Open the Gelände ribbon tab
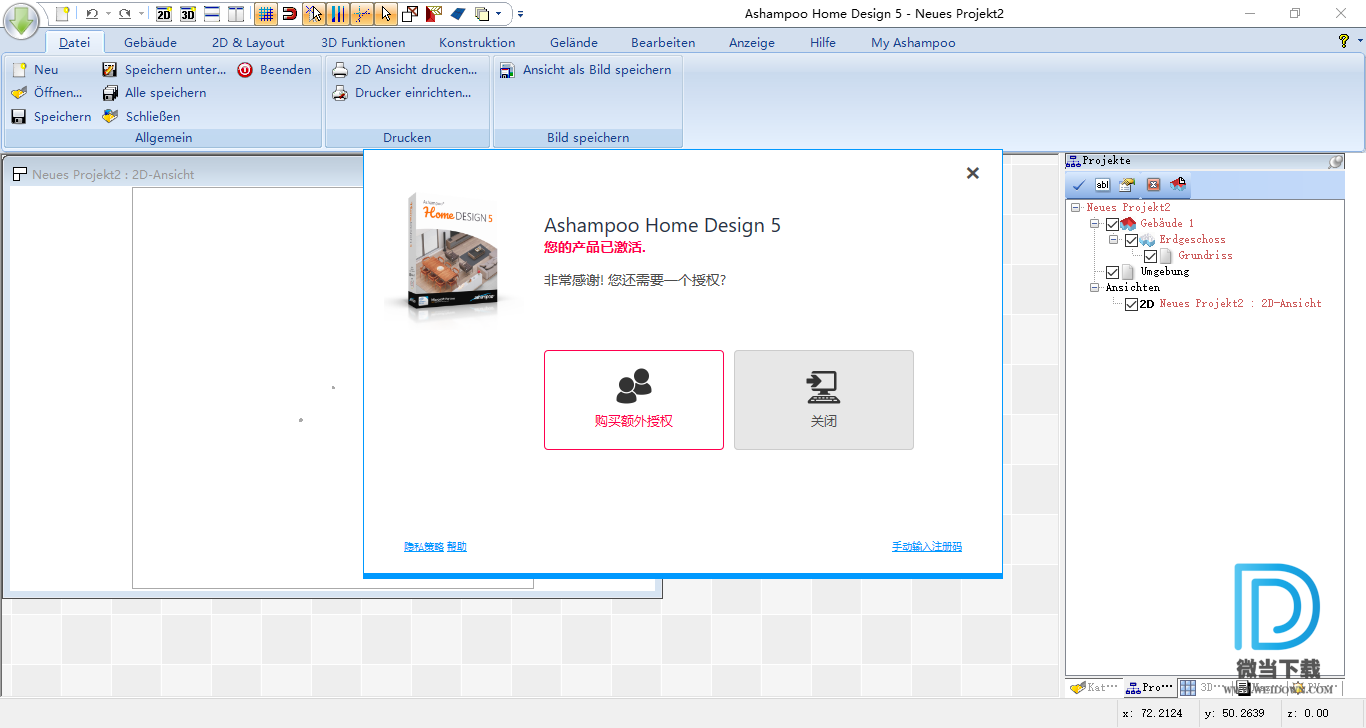Image resolution: width=1366 pixels, height=728 pixels. pyautogui.click(x=574, y=42)
